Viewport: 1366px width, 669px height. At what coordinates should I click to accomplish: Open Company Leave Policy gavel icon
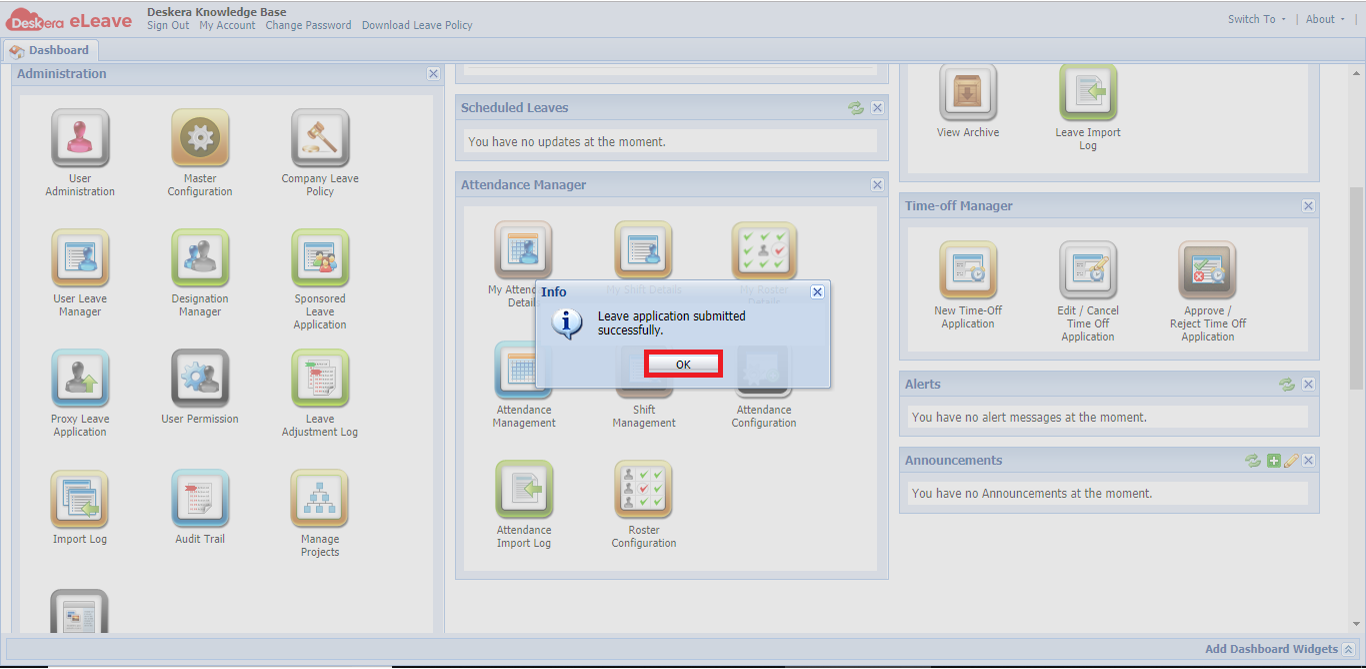320,138
